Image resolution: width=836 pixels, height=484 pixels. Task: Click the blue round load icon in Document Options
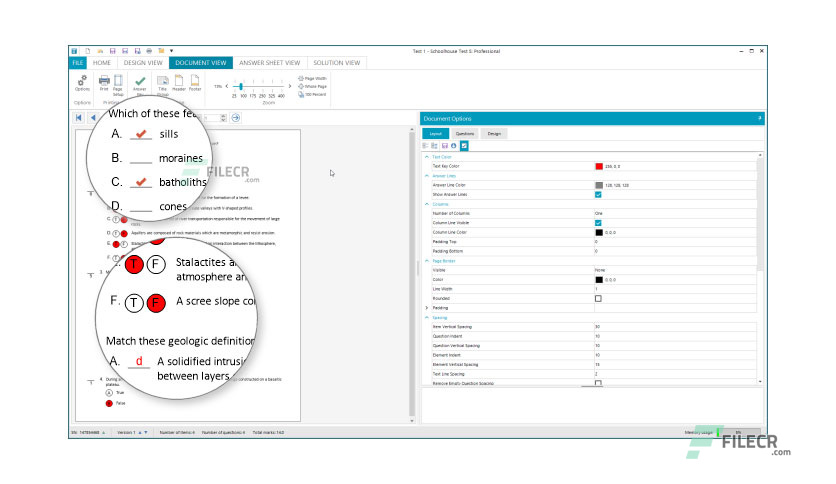click(x=454, y=146)
